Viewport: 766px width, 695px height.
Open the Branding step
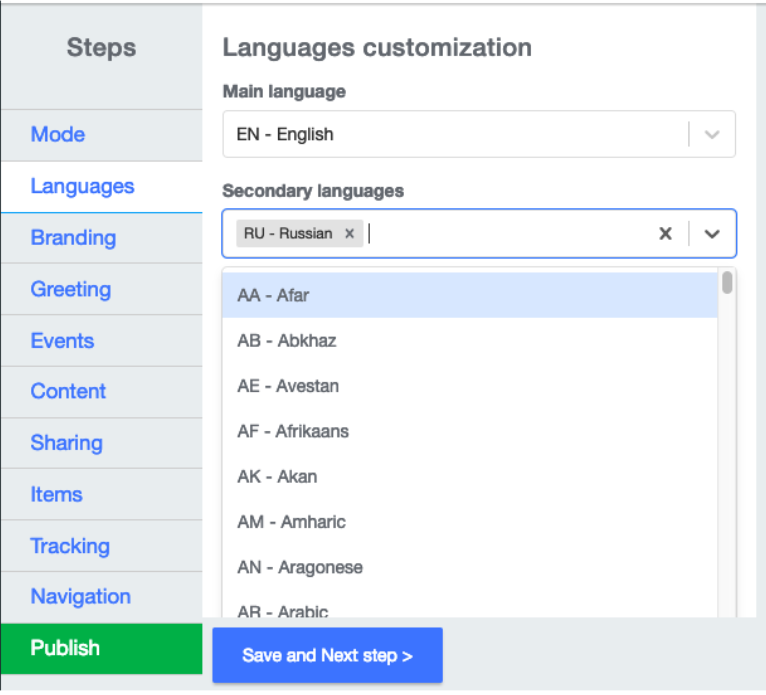pyautogui.click(x=73, y=238)
